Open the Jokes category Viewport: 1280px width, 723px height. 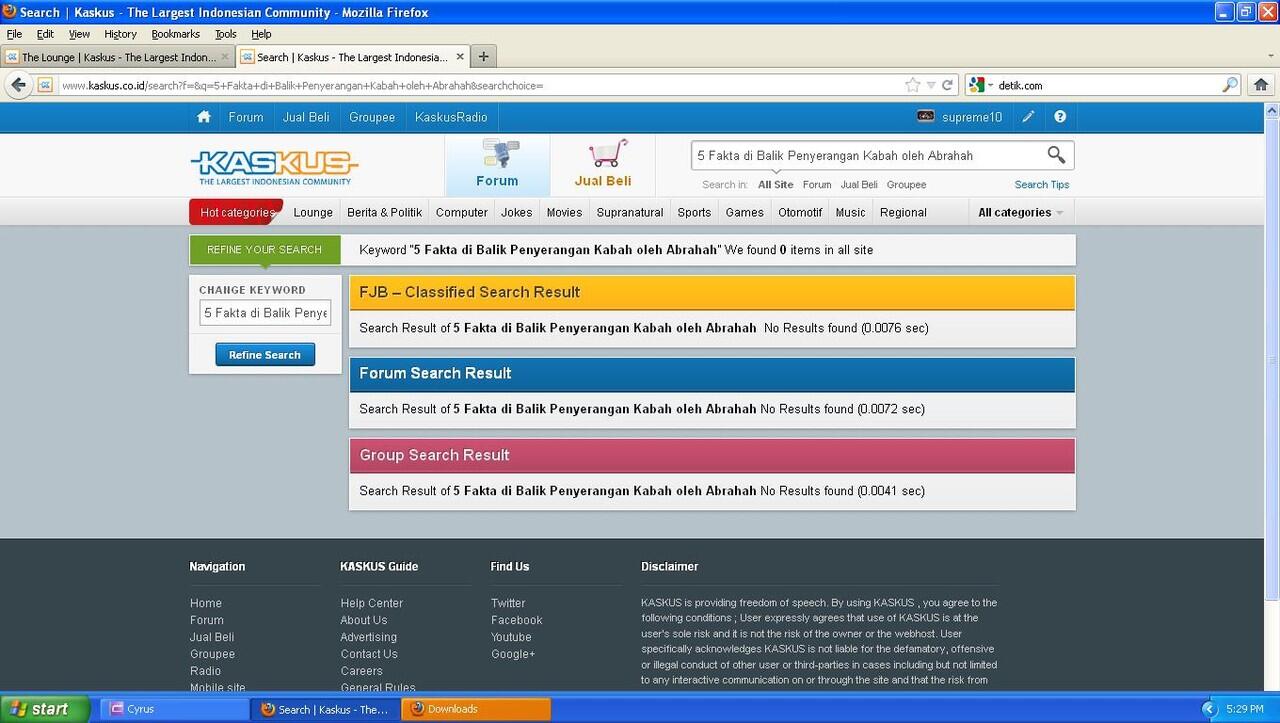coord(517,212)
